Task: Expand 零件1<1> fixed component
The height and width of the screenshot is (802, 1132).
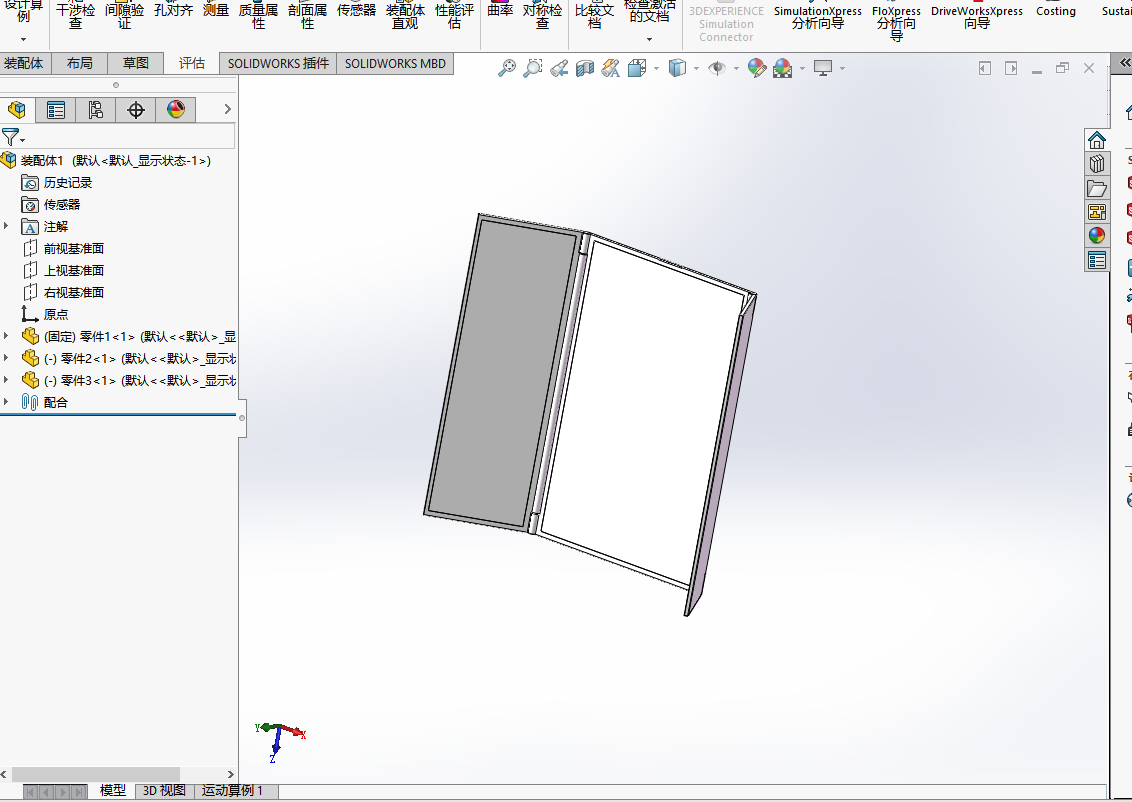Action: (6, 336)
